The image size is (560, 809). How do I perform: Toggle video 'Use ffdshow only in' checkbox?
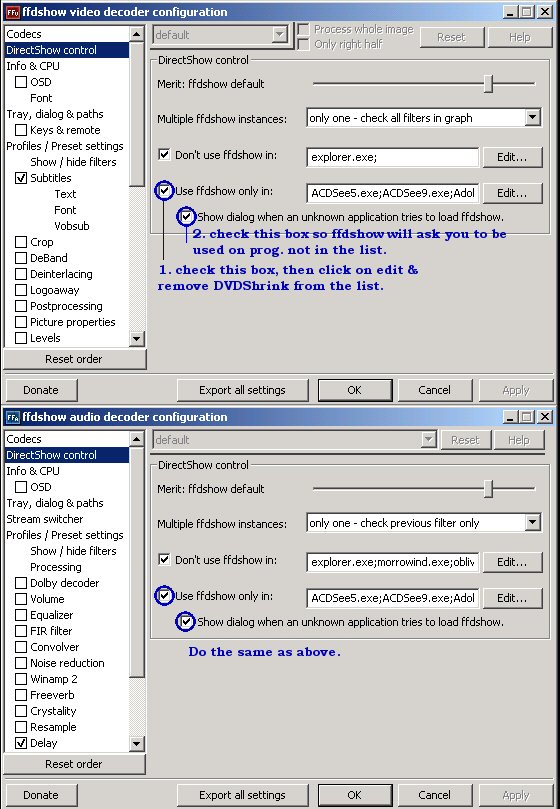tap(164, 191)
